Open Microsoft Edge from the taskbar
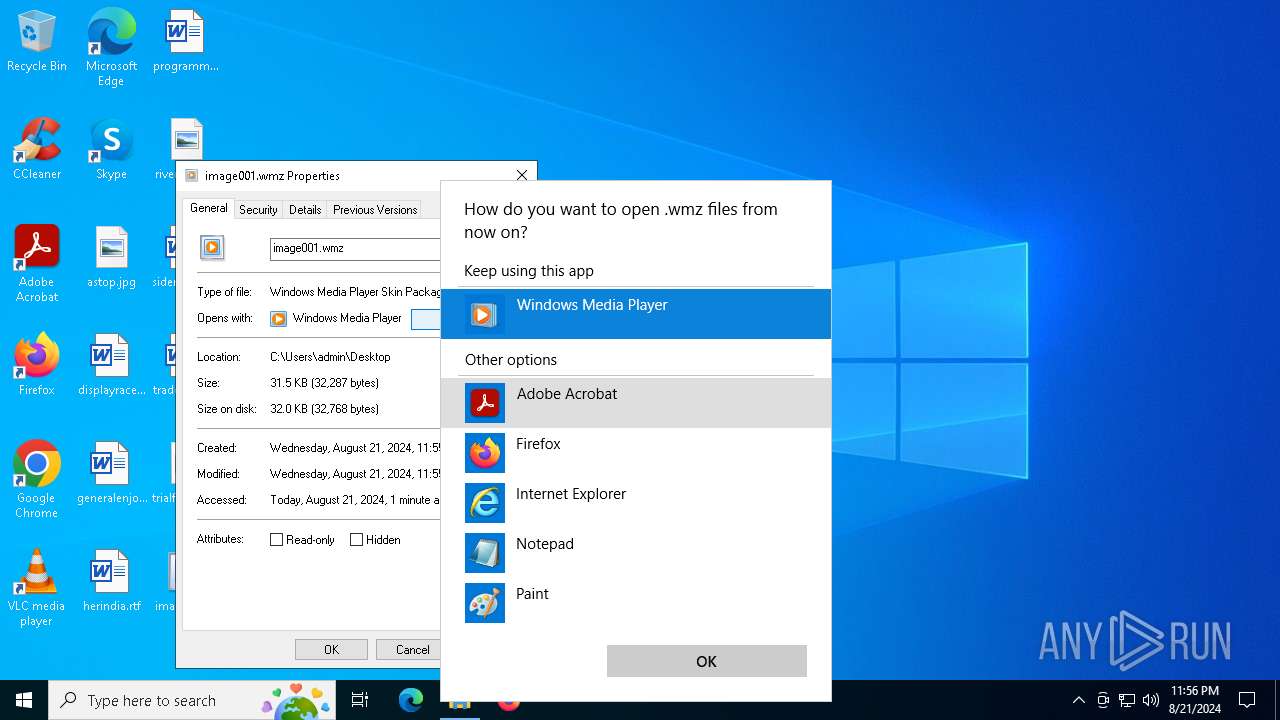The image size is (1280, 720). [x=411, y=700]
